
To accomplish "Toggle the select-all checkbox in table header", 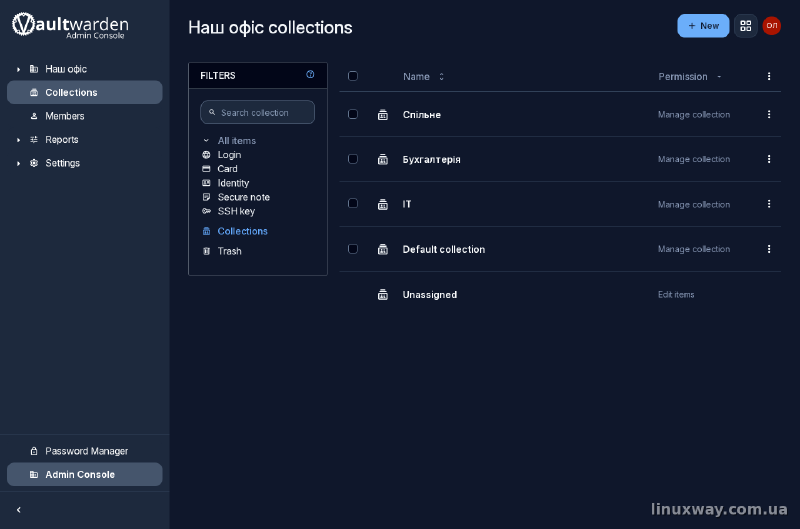I will (353, 76).
